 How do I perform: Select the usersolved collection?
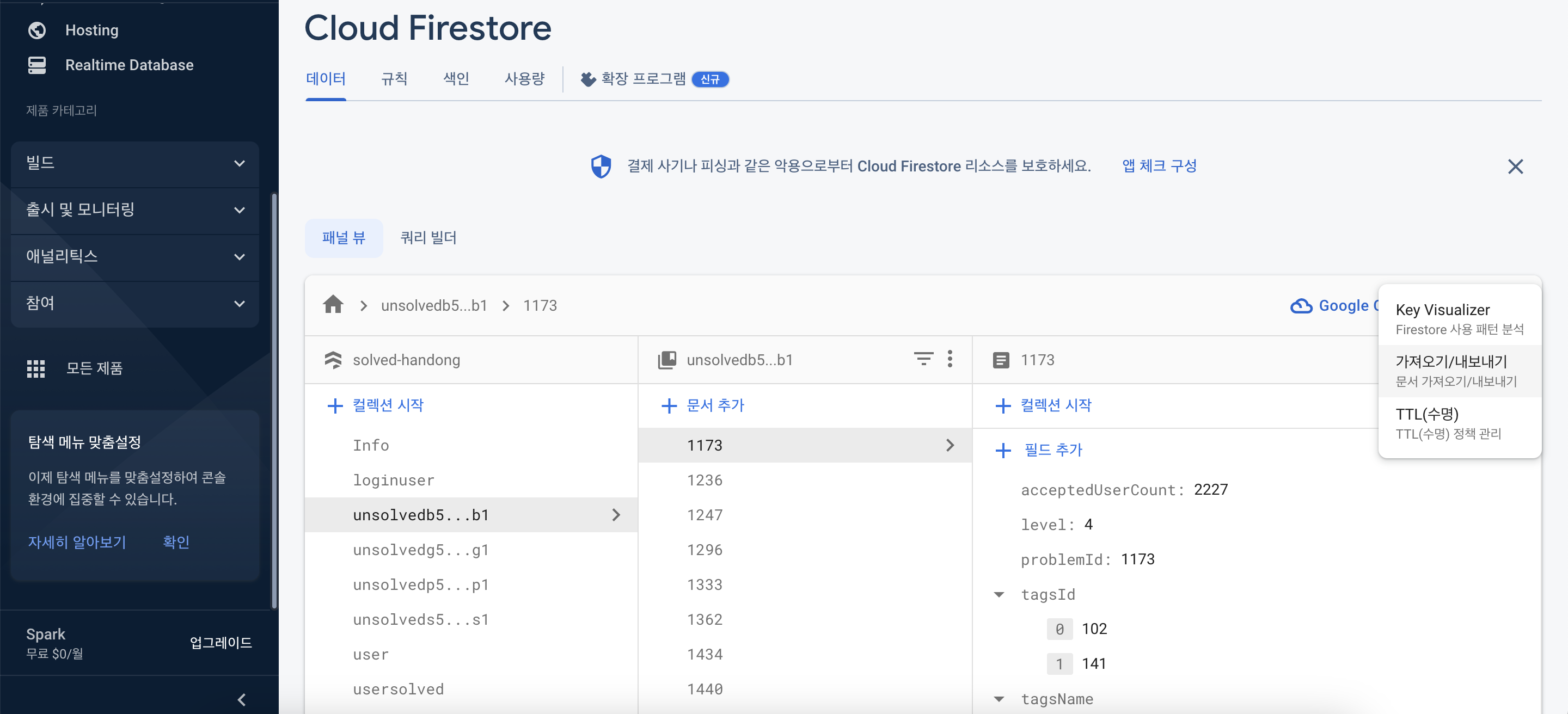point(471,689)
